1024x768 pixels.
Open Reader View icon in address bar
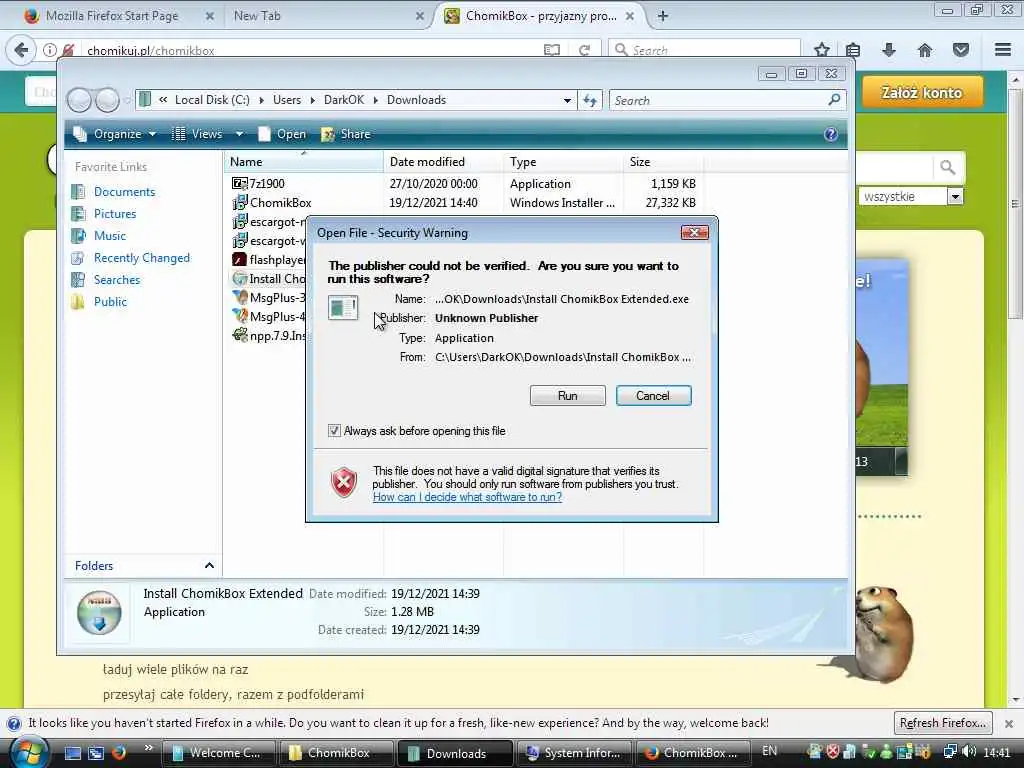552,50
